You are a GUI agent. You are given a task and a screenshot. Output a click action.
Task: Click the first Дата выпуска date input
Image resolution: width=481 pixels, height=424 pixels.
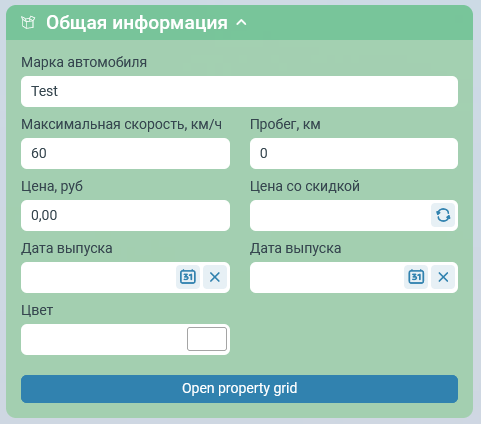pyautogui.click(x=98, y=277)
